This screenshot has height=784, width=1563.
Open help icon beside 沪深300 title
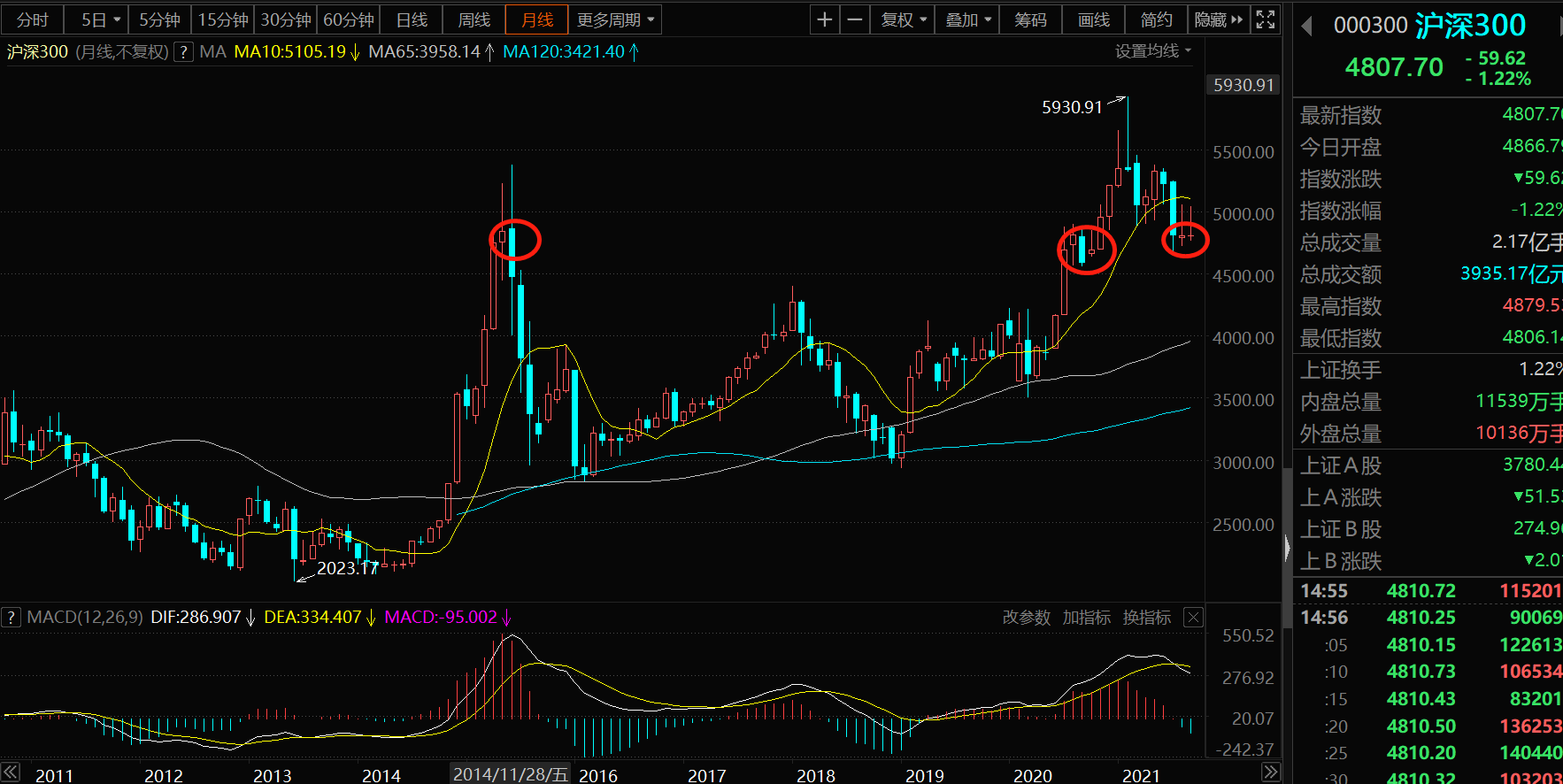[x=183, y=52]
